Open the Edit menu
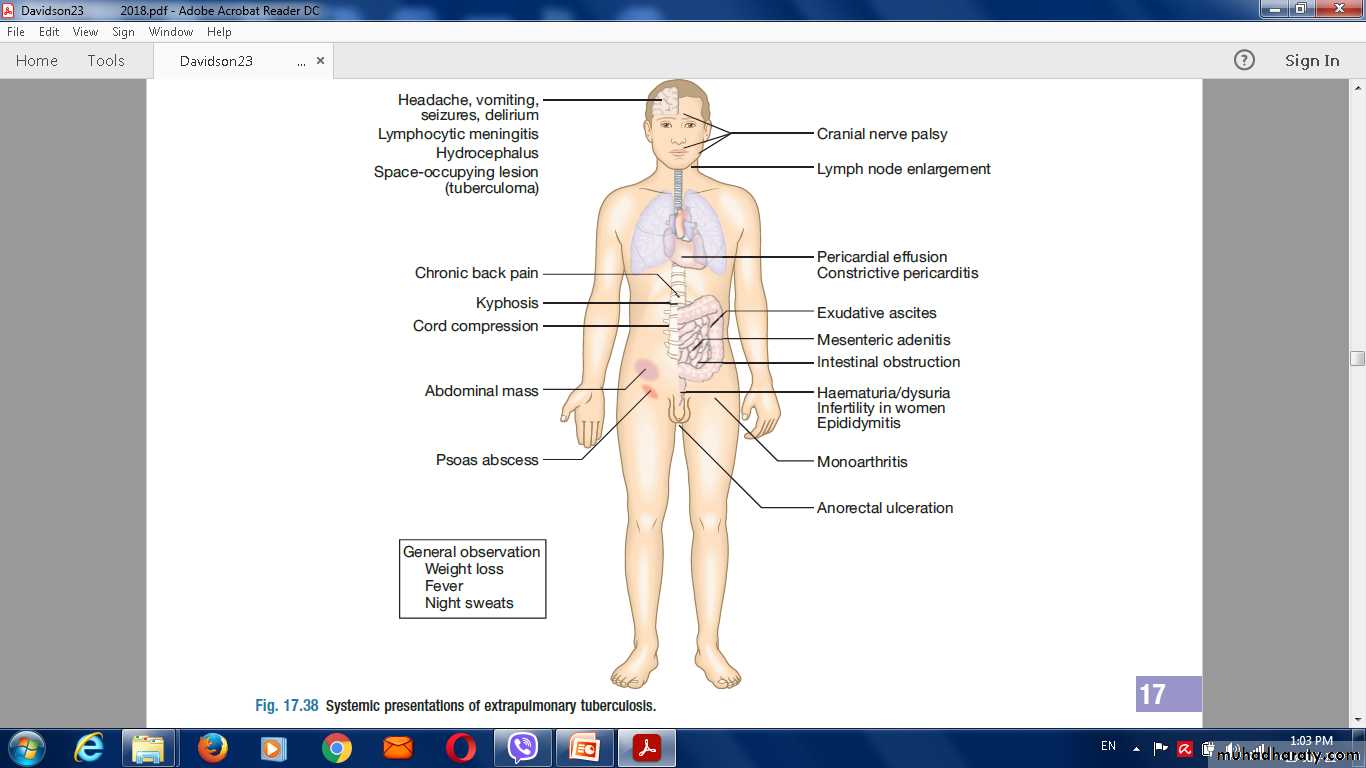1366x768 pixels. click(49, 32)
